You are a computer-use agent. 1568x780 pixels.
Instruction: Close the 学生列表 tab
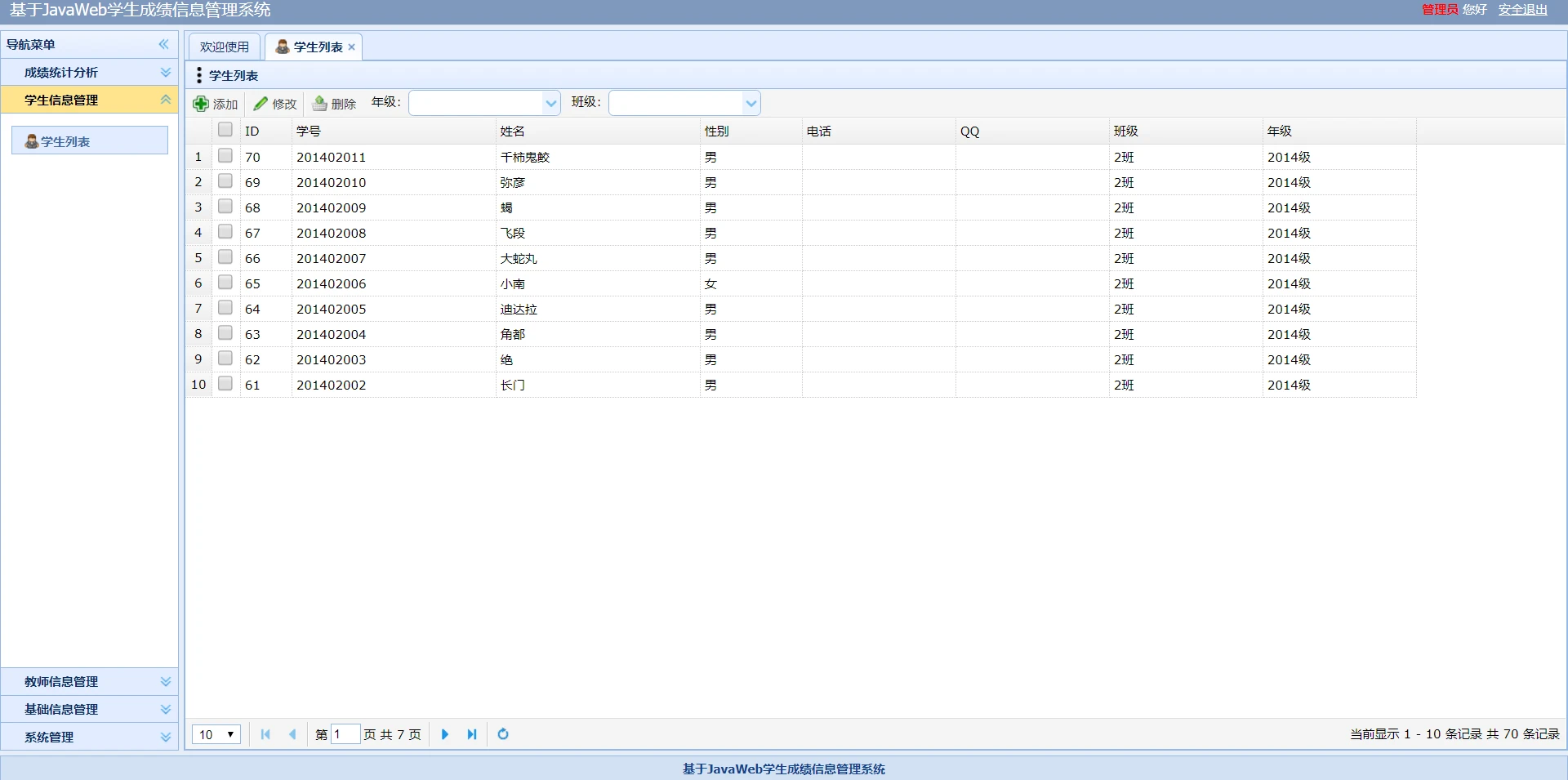pos(352,47)
